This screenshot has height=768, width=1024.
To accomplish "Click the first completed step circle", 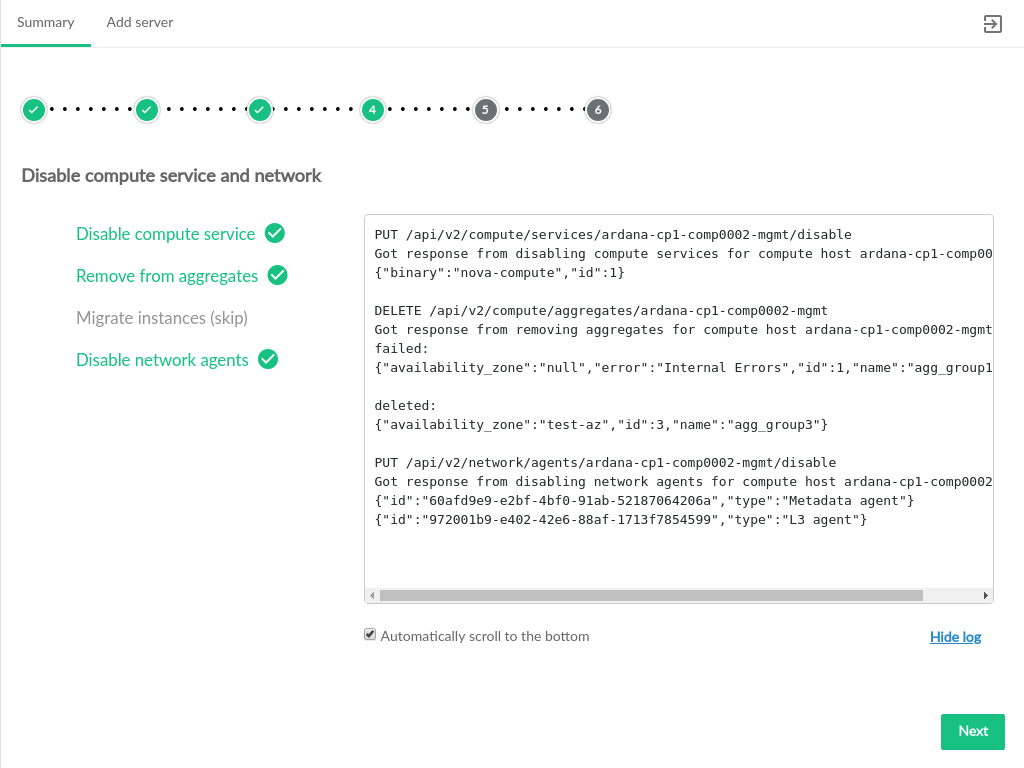I will coord(34,109).
